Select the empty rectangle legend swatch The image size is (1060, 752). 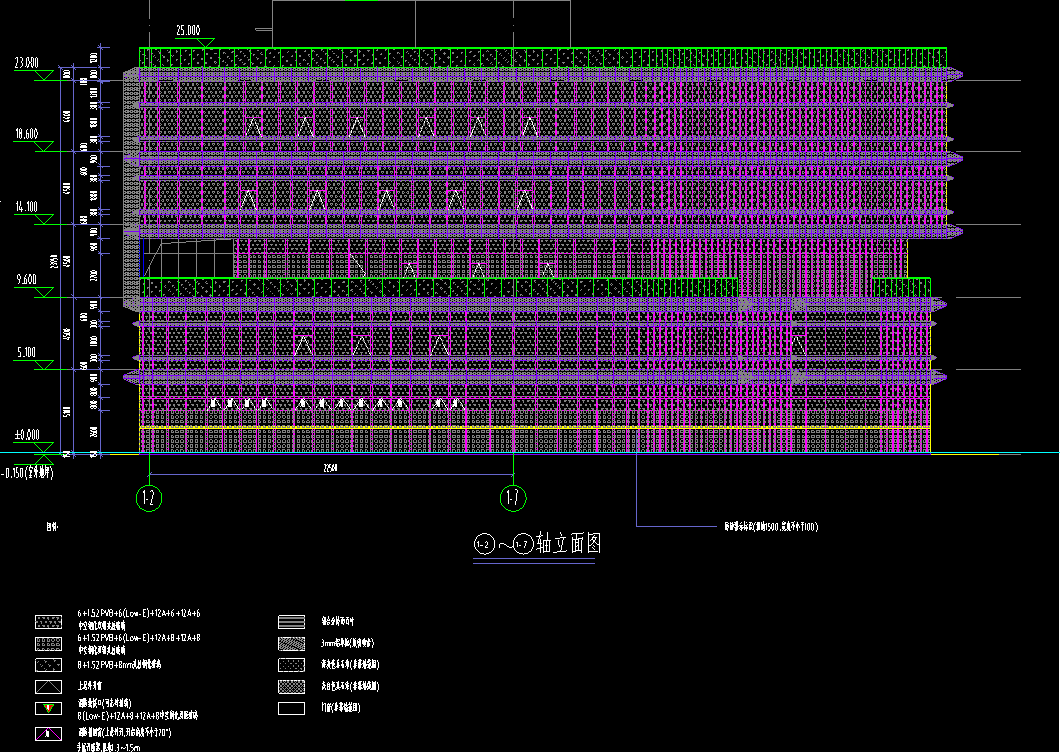[x=292, y=709]
